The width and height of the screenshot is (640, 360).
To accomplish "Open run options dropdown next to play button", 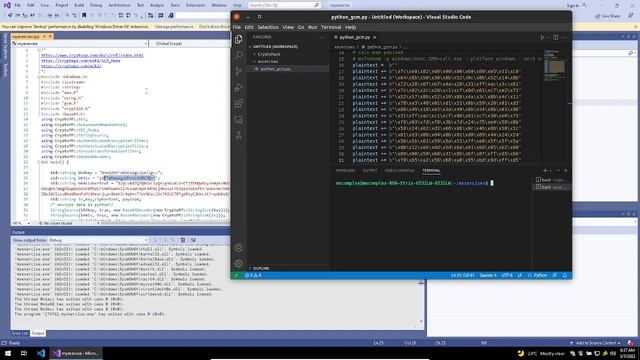I will 548,38.
